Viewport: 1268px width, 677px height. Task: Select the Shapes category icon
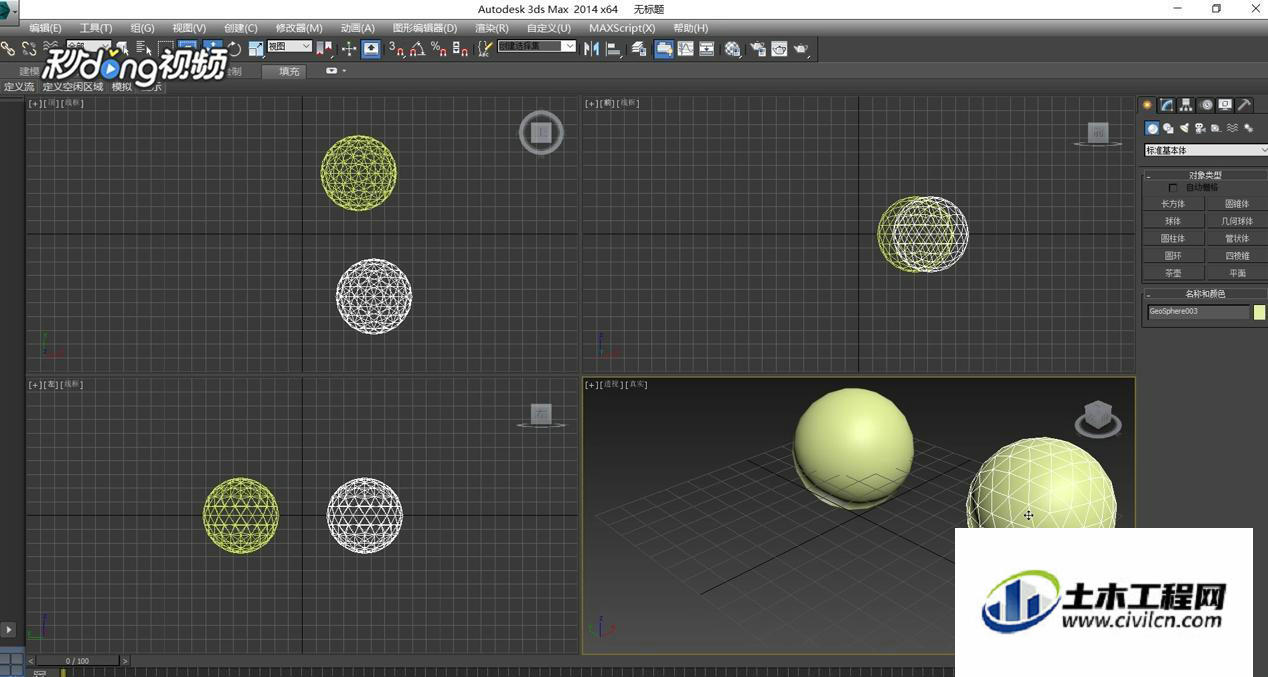pos(1168,128)
